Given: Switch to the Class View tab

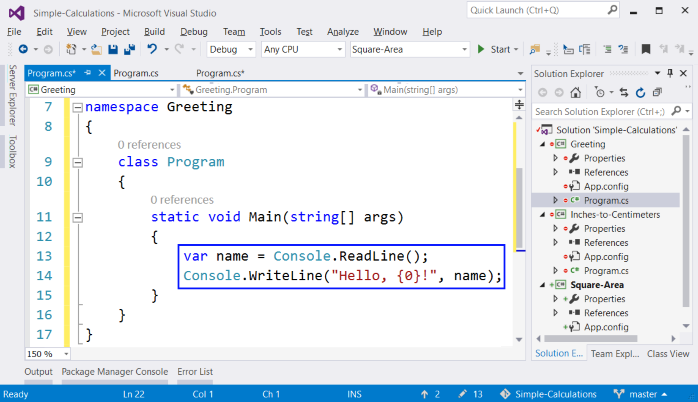Looking at the screenshot, I should [x=668, y=353].
